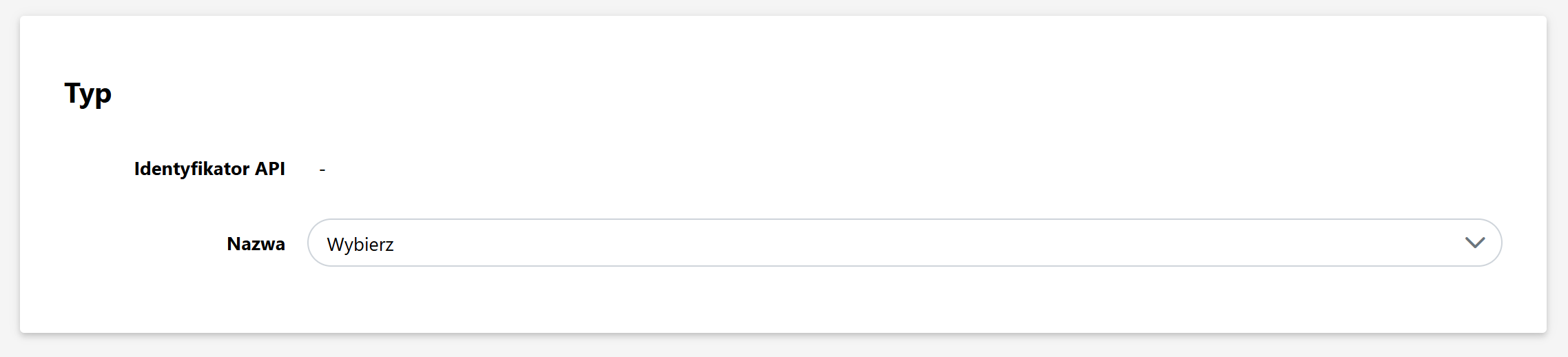Show Nazwa options via the down arrow
Image resolution: width=1568 pixels, height=357 pixels.
[1474, 243]
